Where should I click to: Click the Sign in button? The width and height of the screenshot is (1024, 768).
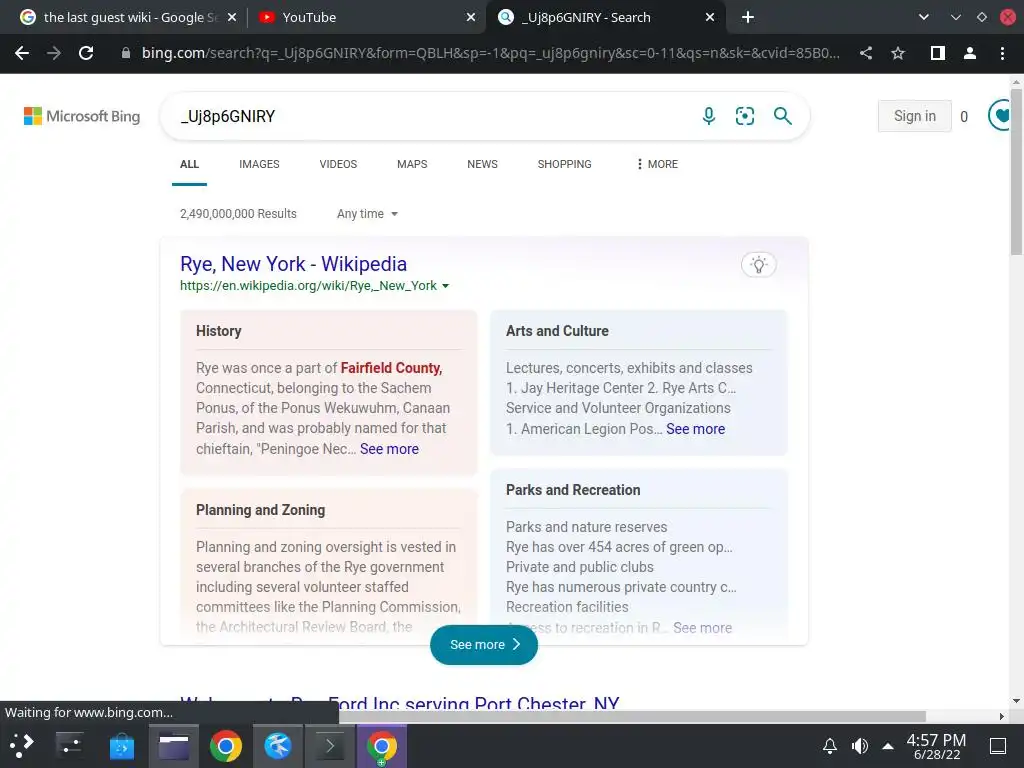click(x=914, y=116)
